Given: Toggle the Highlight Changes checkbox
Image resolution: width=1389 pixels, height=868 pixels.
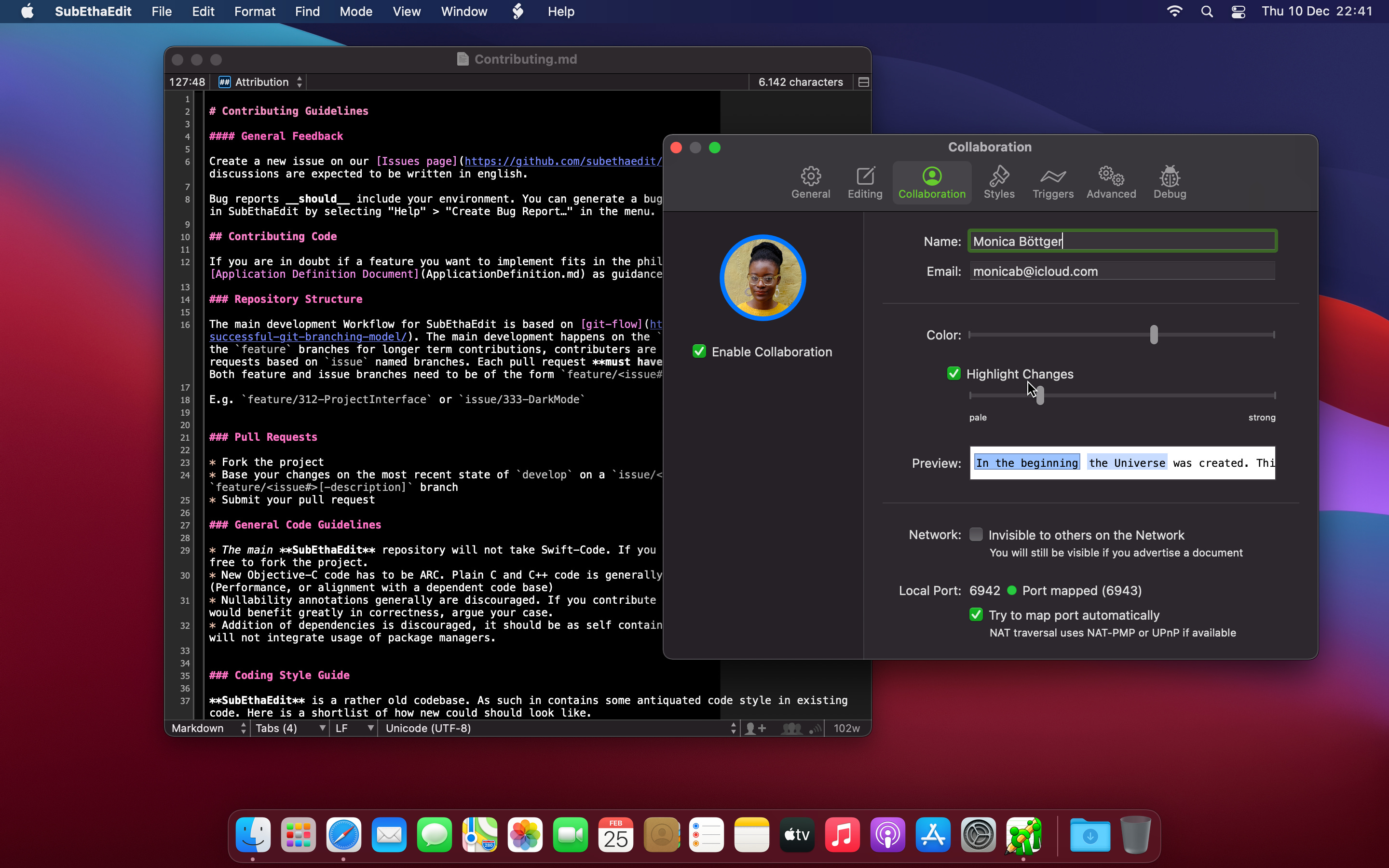Looking at the screenshot, I should 953,373.
